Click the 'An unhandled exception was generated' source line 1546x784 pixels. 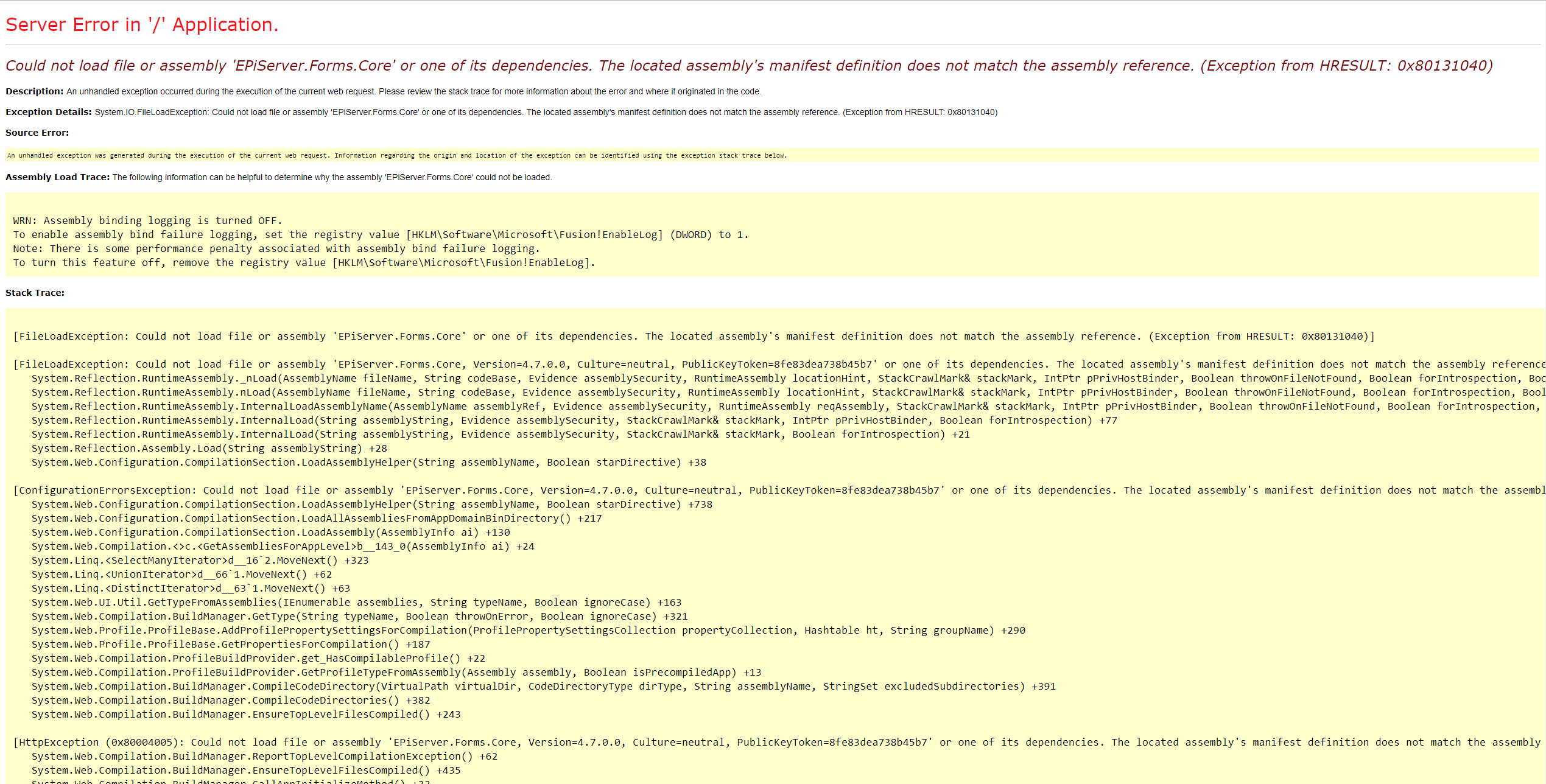click(397, 156)
